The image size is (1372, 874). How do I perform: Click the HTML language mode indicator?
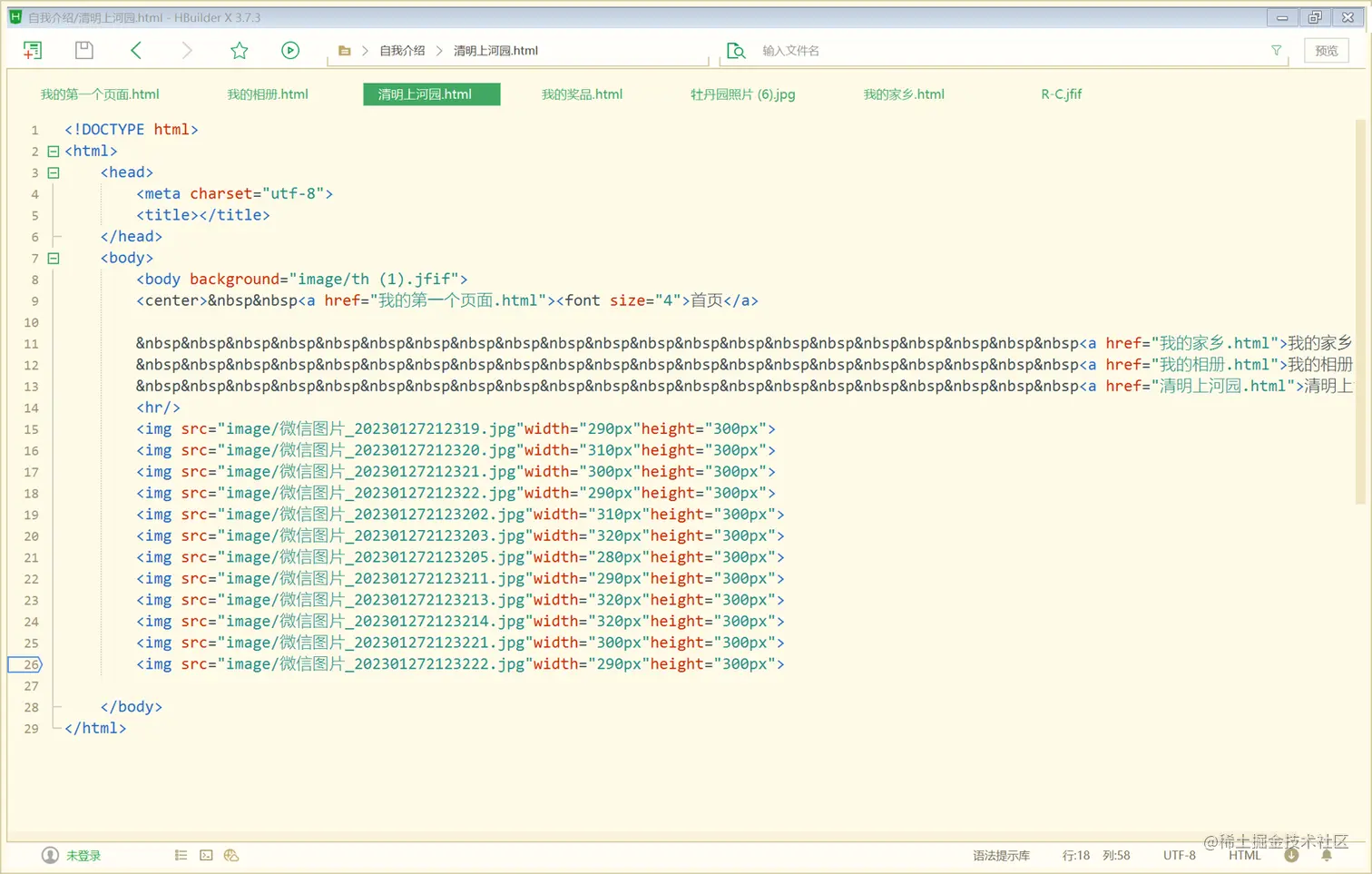click(x=1245, y=855)
